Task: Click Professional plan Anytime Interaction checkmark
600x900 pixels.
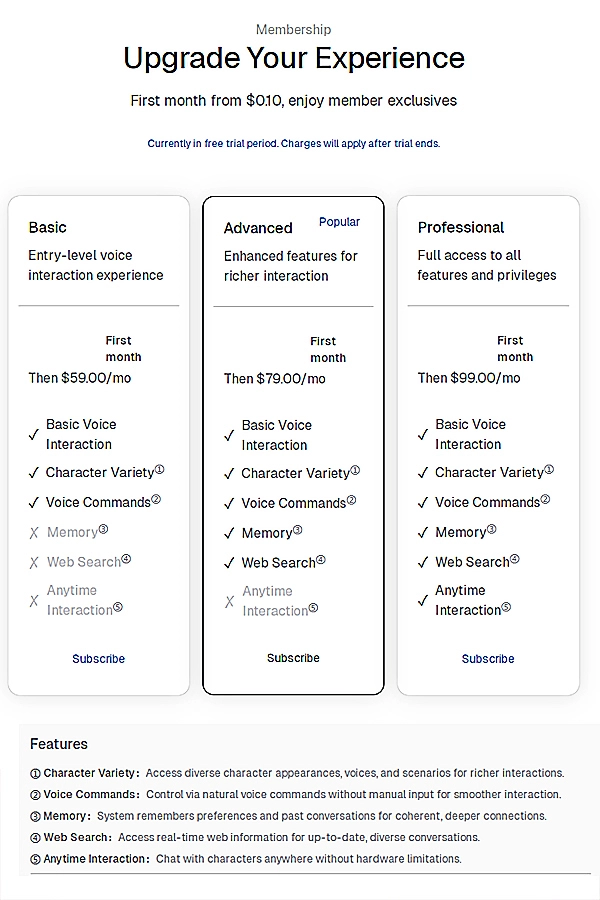Action: pos(423,601)
